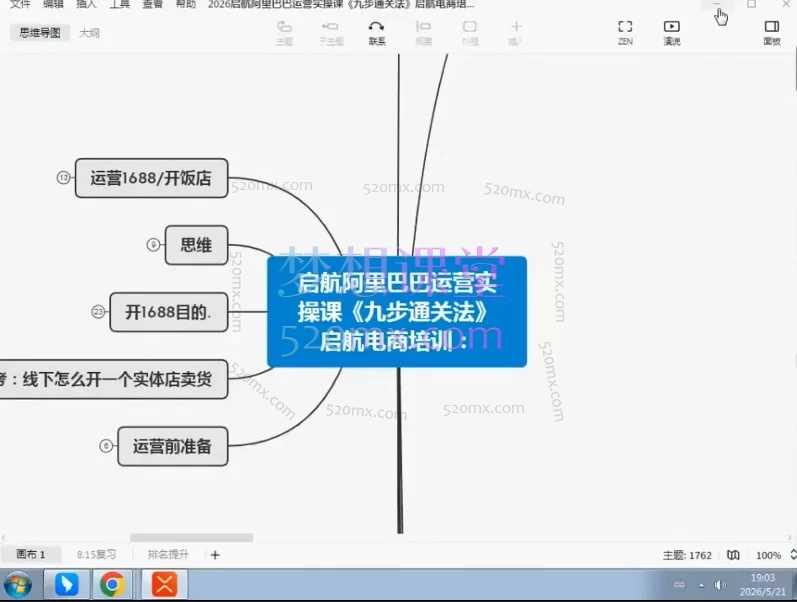Add a new sheet with plus button
797x602 pixels.
coord(215,555)
